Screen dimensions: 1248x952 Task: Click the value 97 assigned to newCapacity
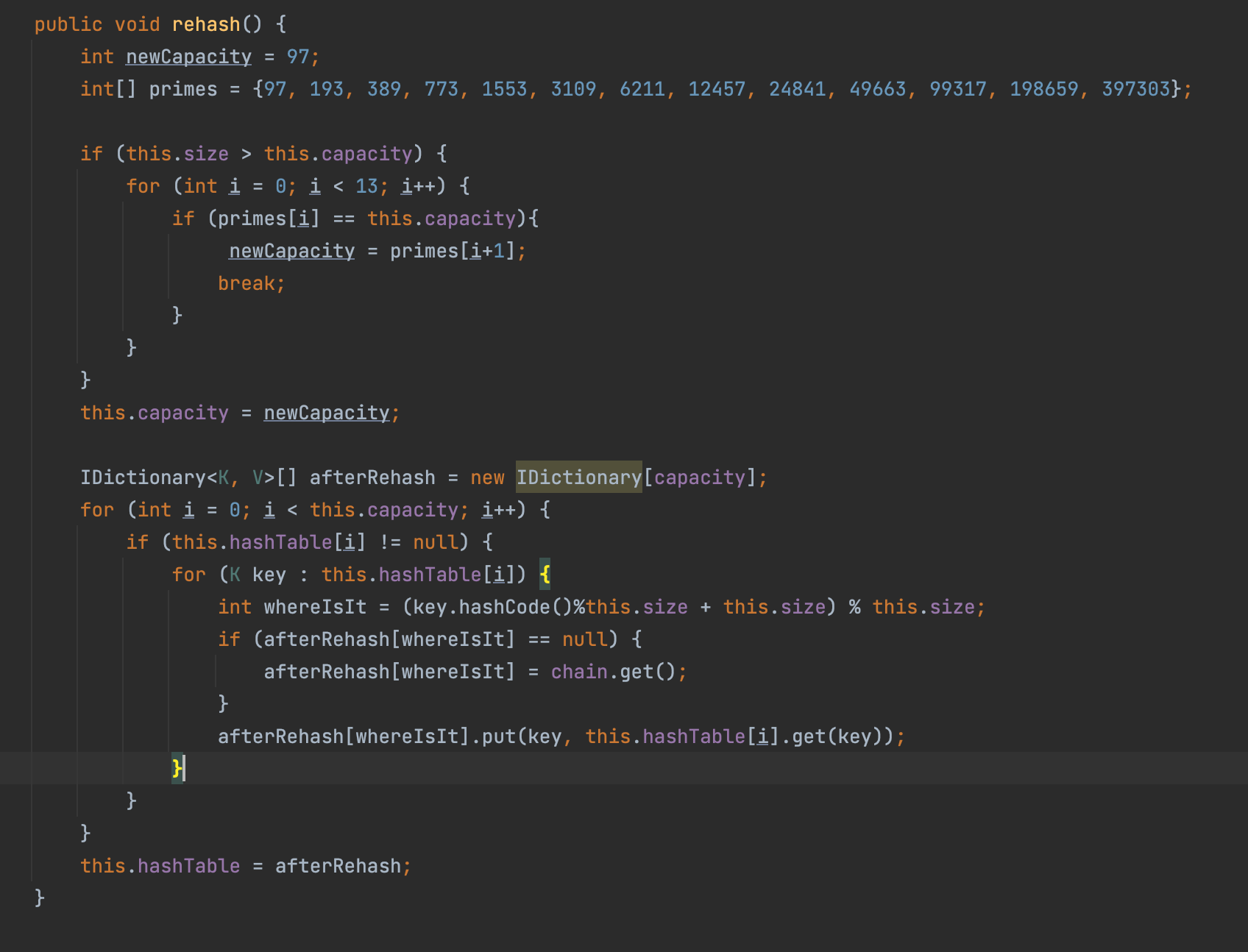pos(298,57)
